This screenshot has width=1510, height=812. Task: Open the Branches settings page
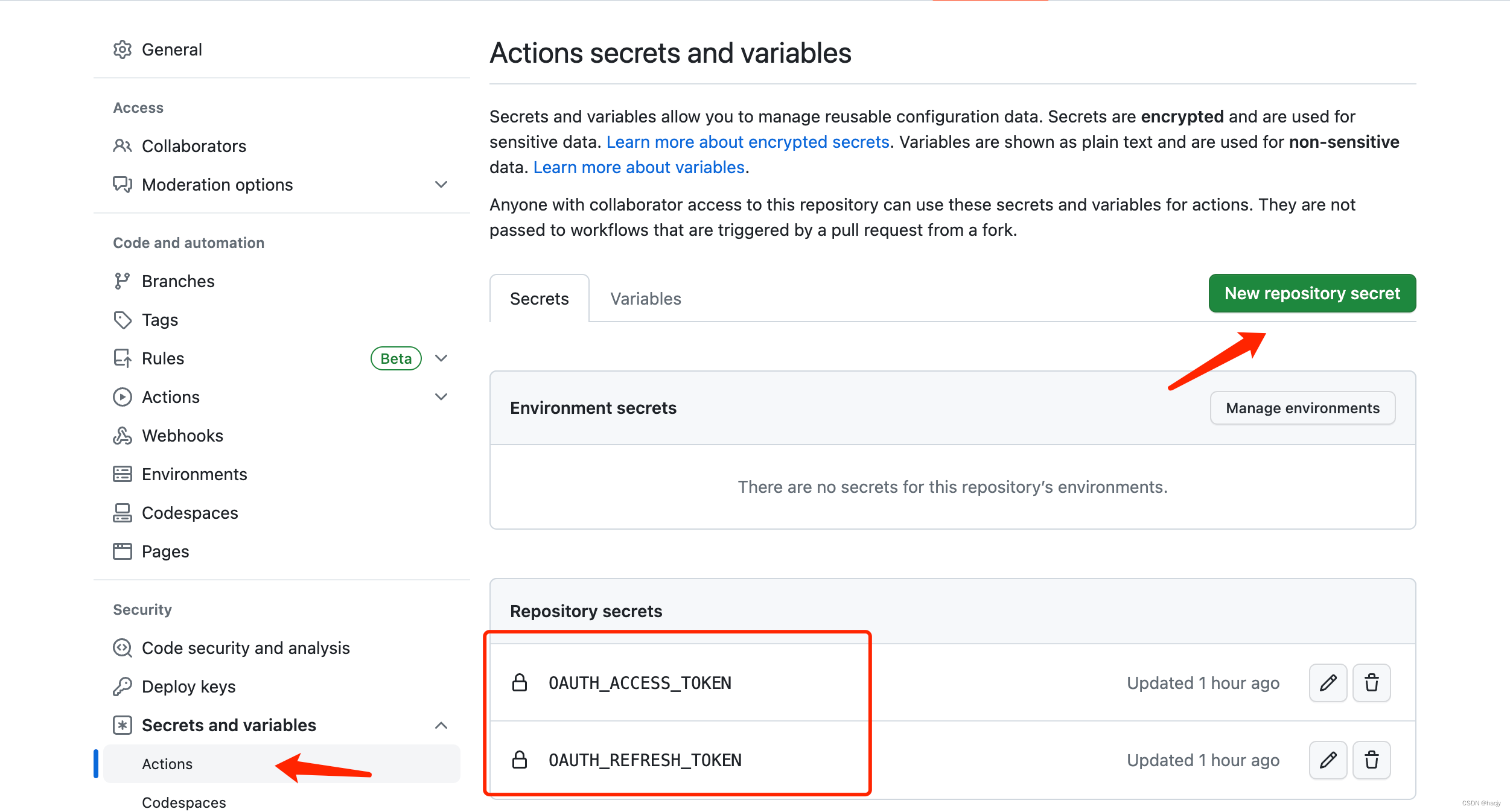[x=179, y=281]
